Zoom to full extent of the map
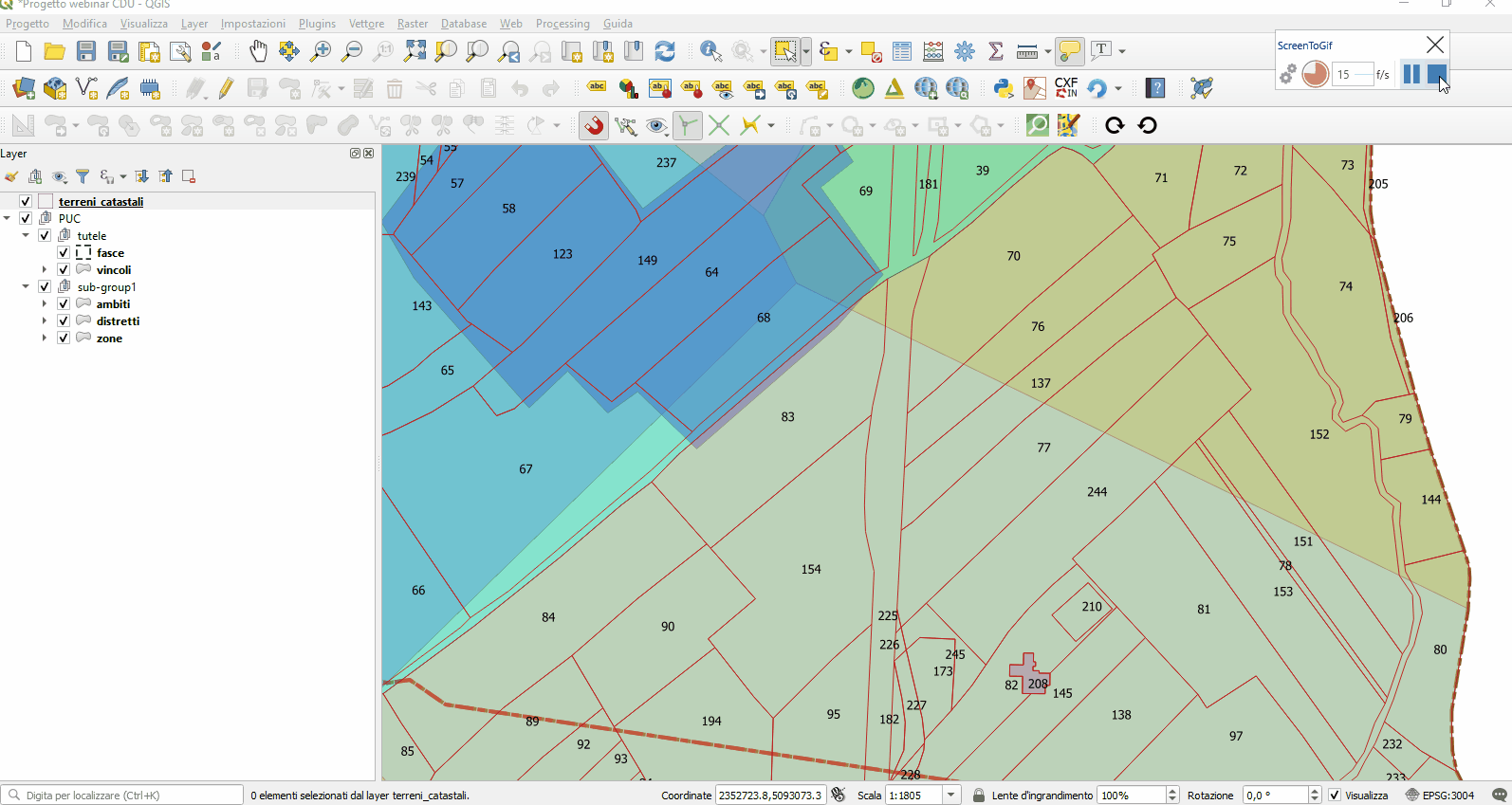Image resolution: width=1512 pixels, height=805 pixels. click(x=415, y=51)
